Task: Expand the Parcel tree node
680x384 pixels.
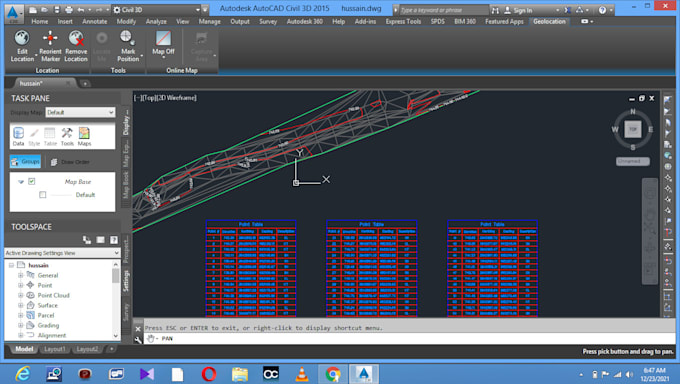Action: tap(20, 315)
